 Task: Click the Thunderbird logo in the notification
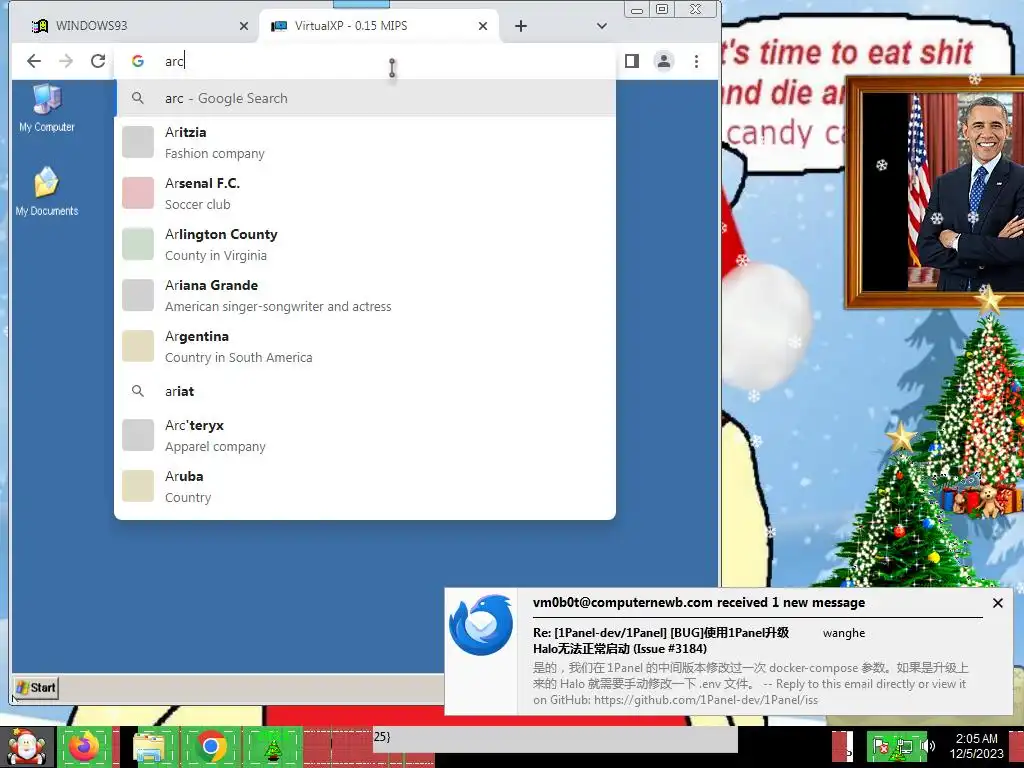[x=481, y=625]
